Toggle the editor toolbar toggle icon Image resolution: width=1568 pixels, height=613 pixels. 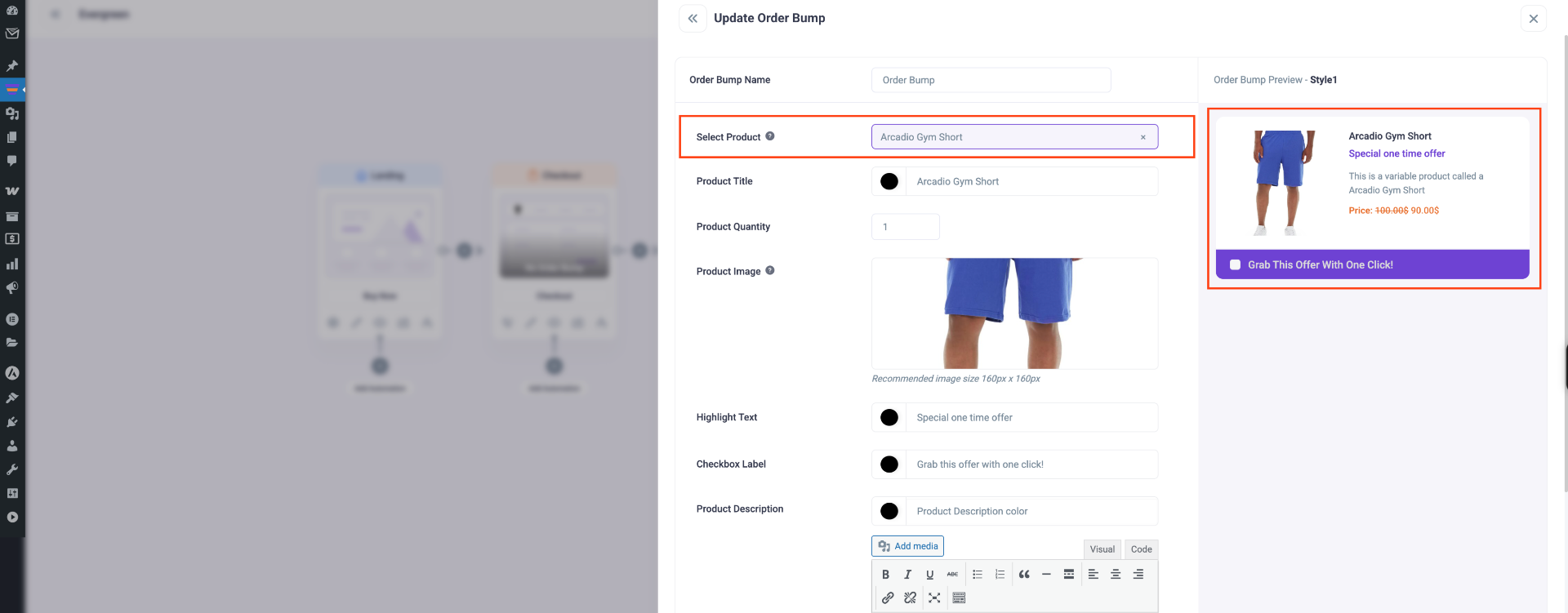[x=959, y=598]
